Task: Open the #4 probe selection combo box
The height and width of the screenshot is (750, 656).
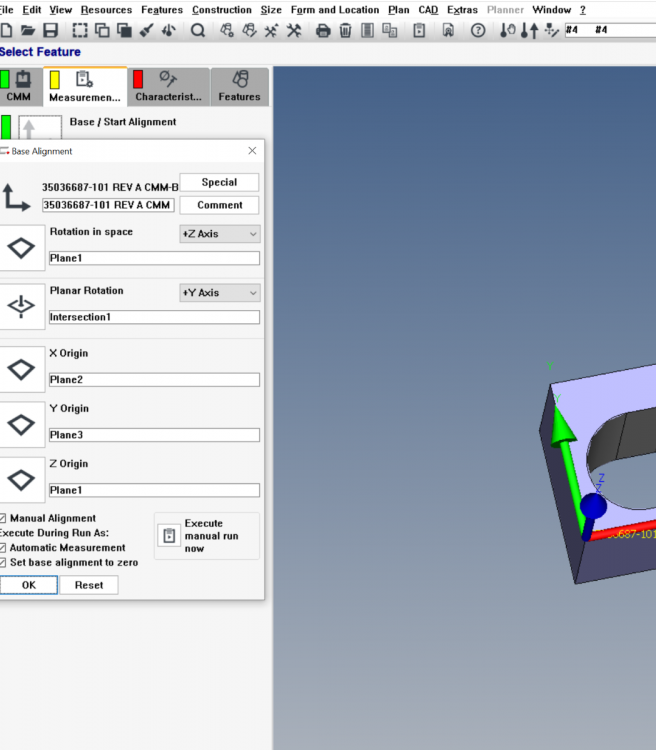Action: click(608, 30)
